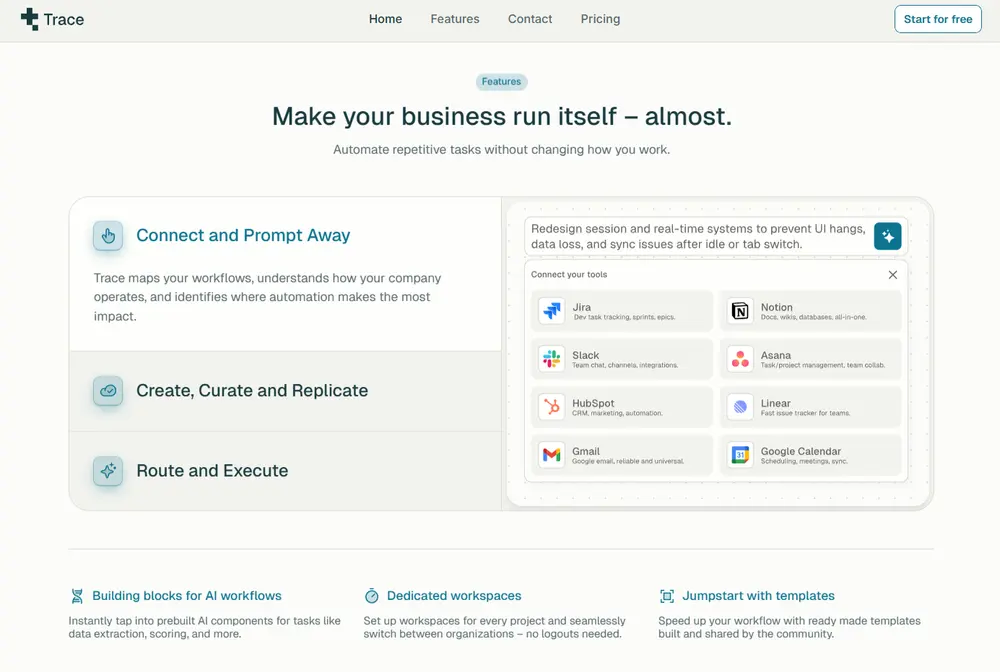Choose the HubSpot tool icon
This screenshot has width=1000, height=672.
click(551, 407)
